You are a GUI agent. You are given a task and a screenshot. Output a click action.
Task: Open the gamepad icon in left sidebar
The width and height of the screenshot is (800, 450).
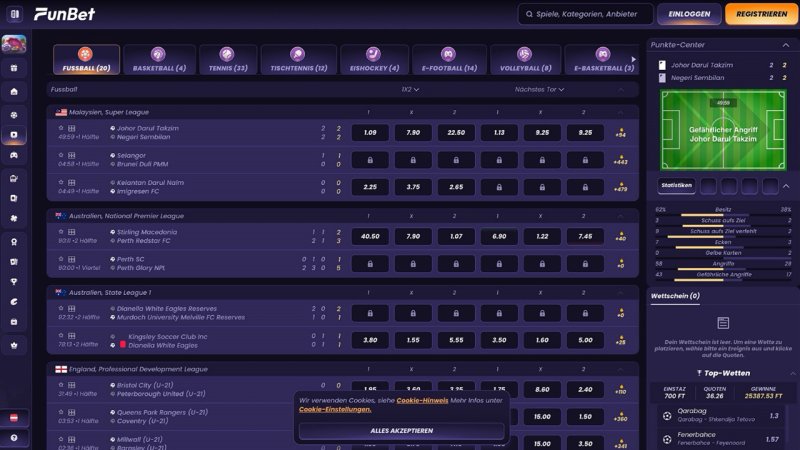click(x=14, y=155)
